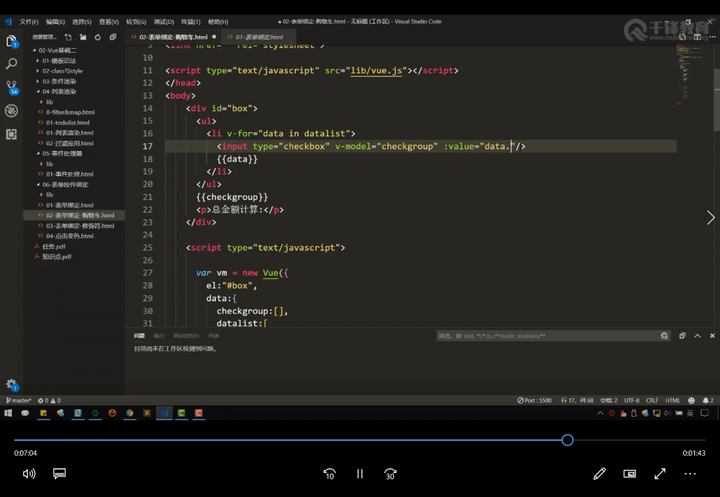Click the video player volume icon
This screenshot has height=497, width=720.
click(x=29, y=474)
